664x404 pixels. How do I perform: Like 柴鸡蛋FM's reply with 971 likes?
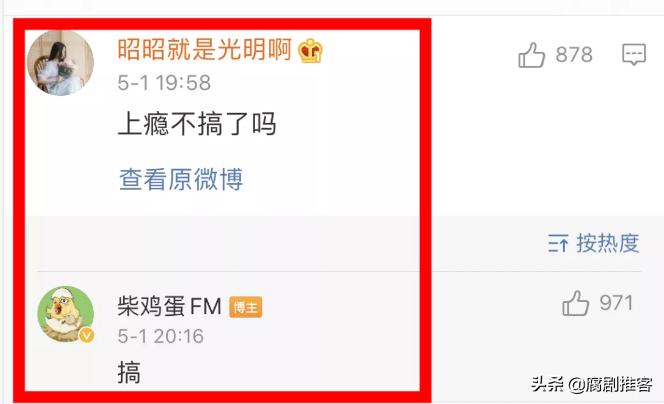pos(575,303)
